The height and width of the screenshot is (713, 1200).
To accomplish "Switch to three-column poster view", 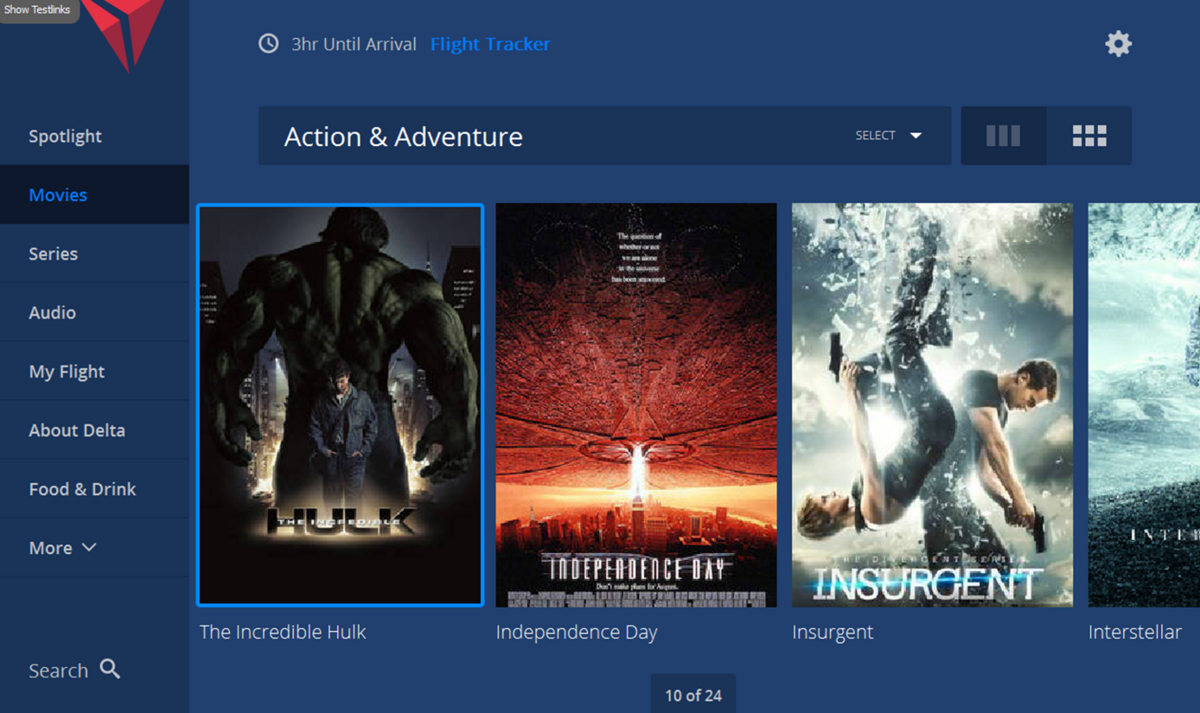I will [x=1003, y=136].
